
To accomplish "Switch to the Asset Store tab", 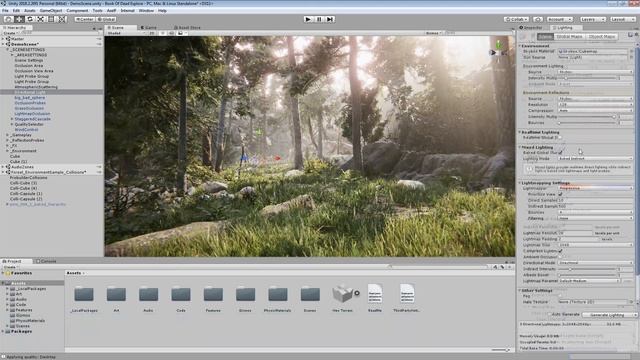I will (x=187, y=27).
